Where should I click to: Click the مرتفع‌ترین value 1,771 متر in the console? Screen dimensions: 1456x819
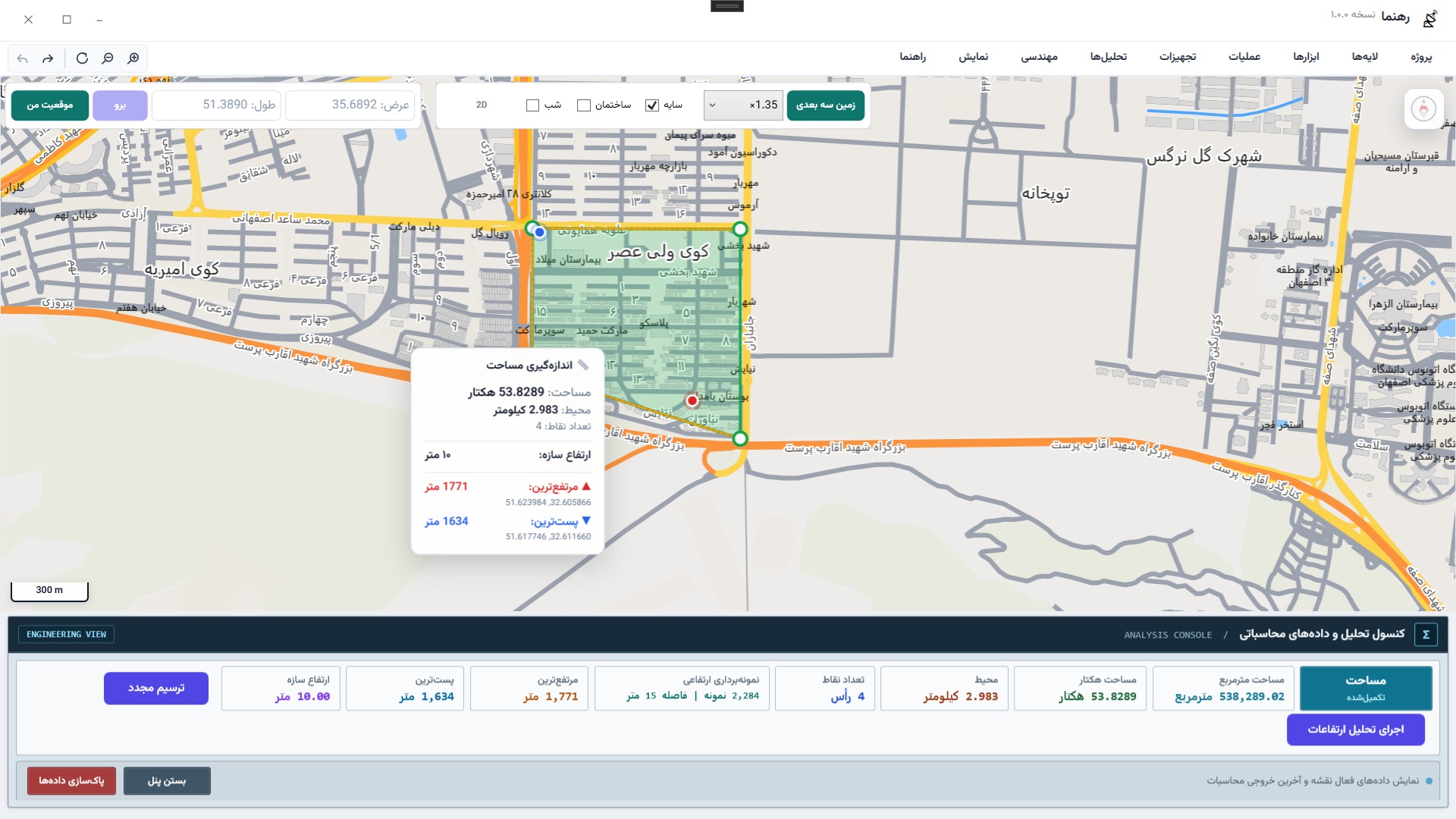pos(551,697)
